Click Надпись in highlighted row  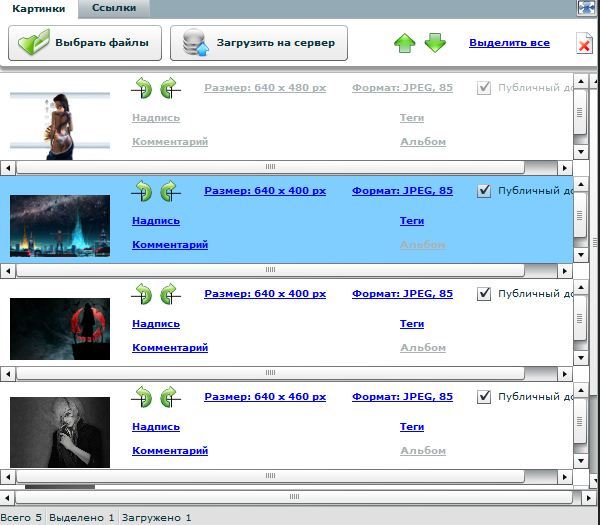[156, 221]
